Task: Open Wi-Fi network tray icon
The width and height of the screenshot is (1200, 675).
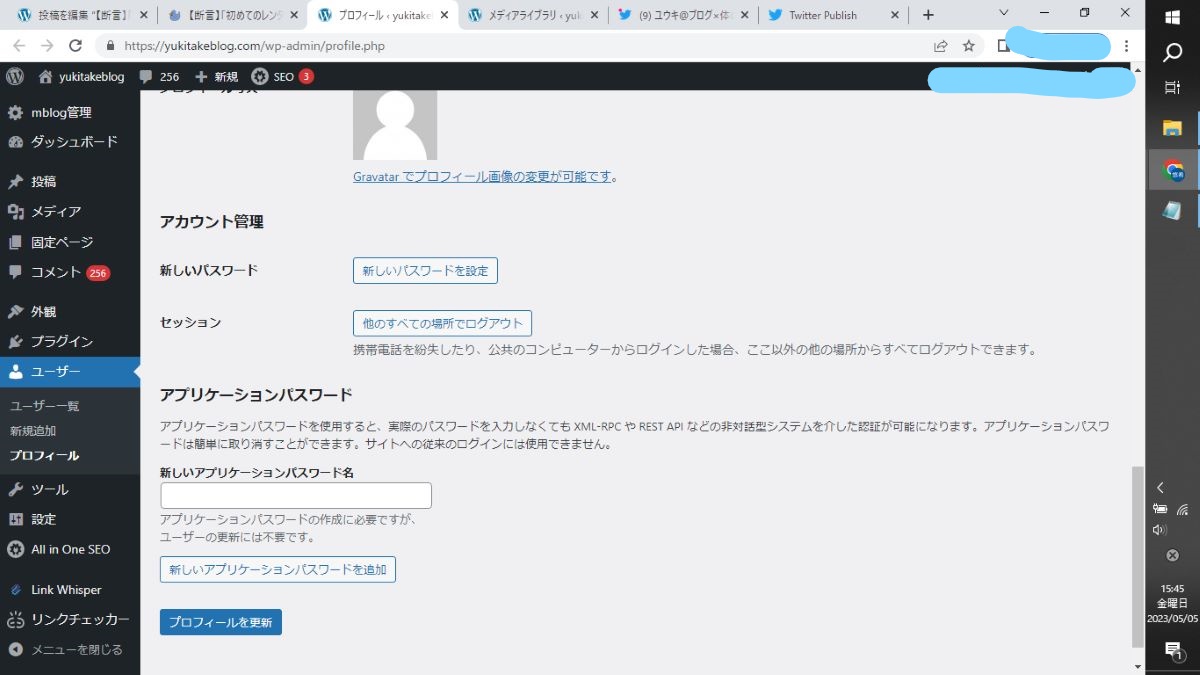Action: pyautogui.click(x=1182, y=509)
